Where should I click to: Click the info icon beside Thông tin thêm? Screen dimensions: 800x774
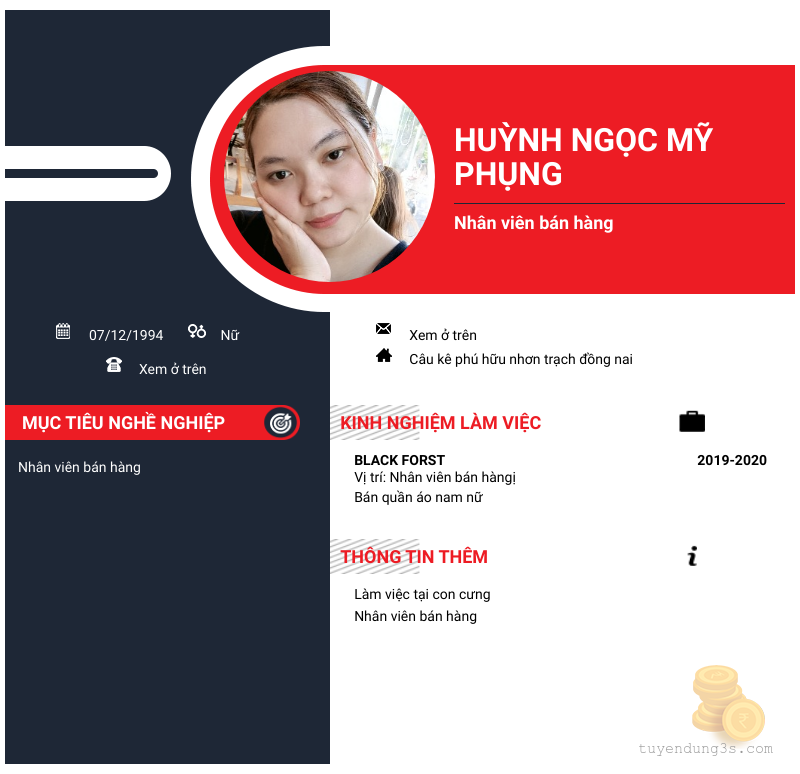tap(692, 556)
